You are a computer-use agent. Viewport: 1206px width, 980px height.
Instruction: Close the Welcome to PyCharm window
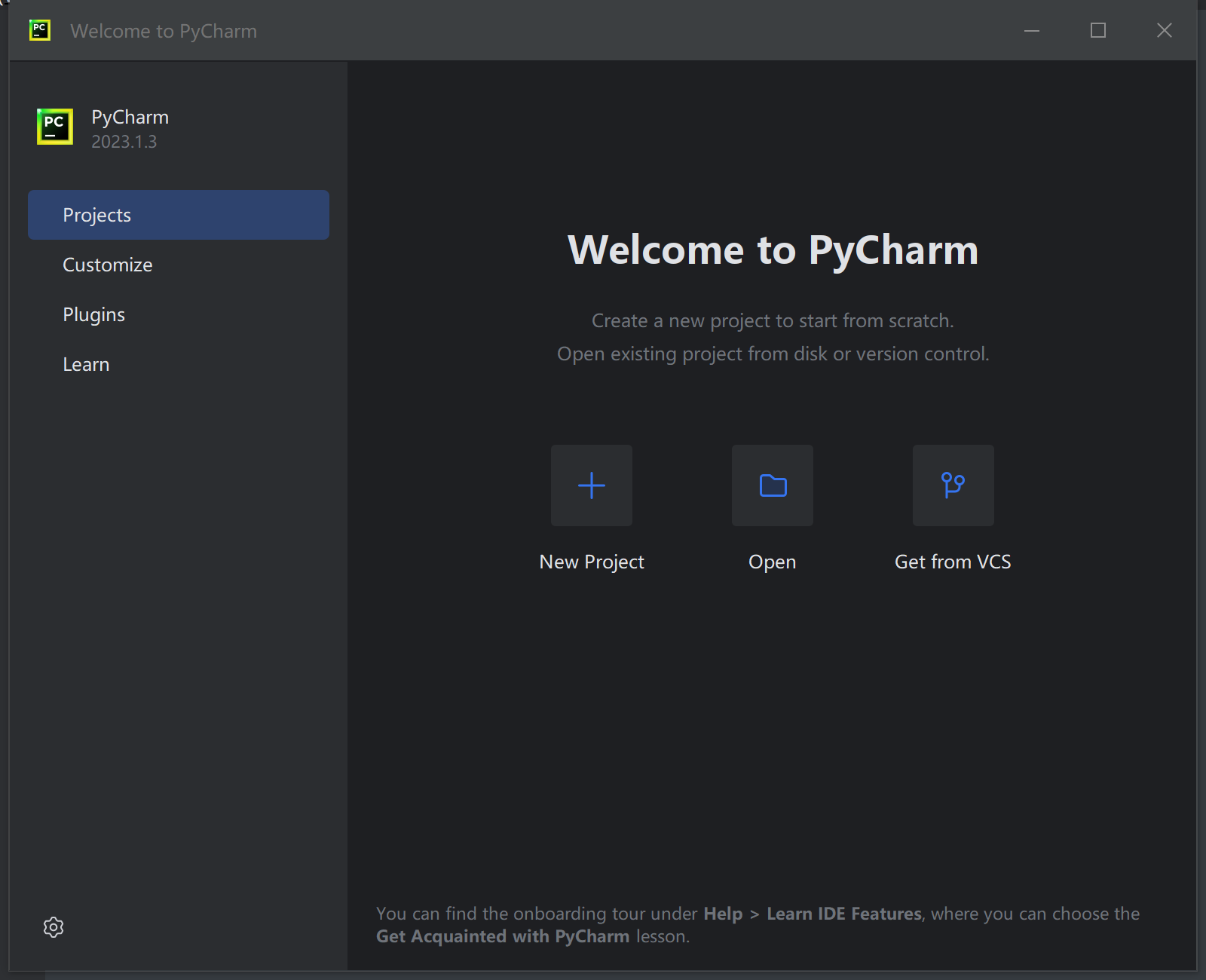[x=1165, y=30]
